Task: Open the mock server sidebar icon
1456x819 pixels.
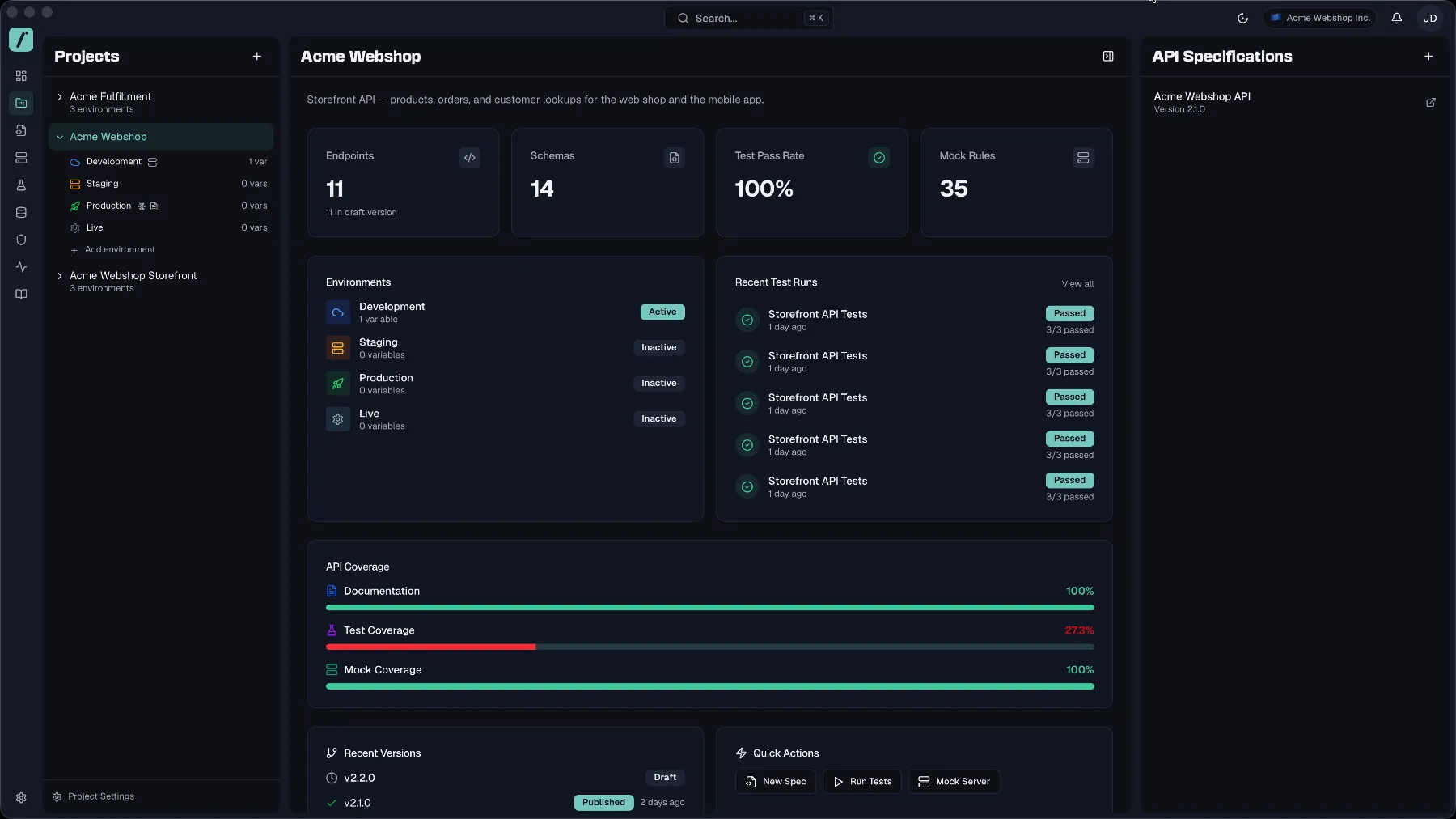Action: (21, 158)
